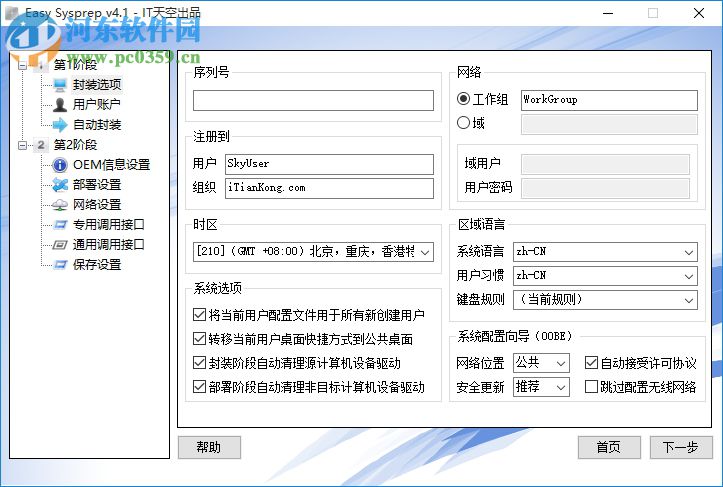Screen dimensions: 723x487
Task: Open 通用调用接口 tree item
Action: click(x=108, y=244)
